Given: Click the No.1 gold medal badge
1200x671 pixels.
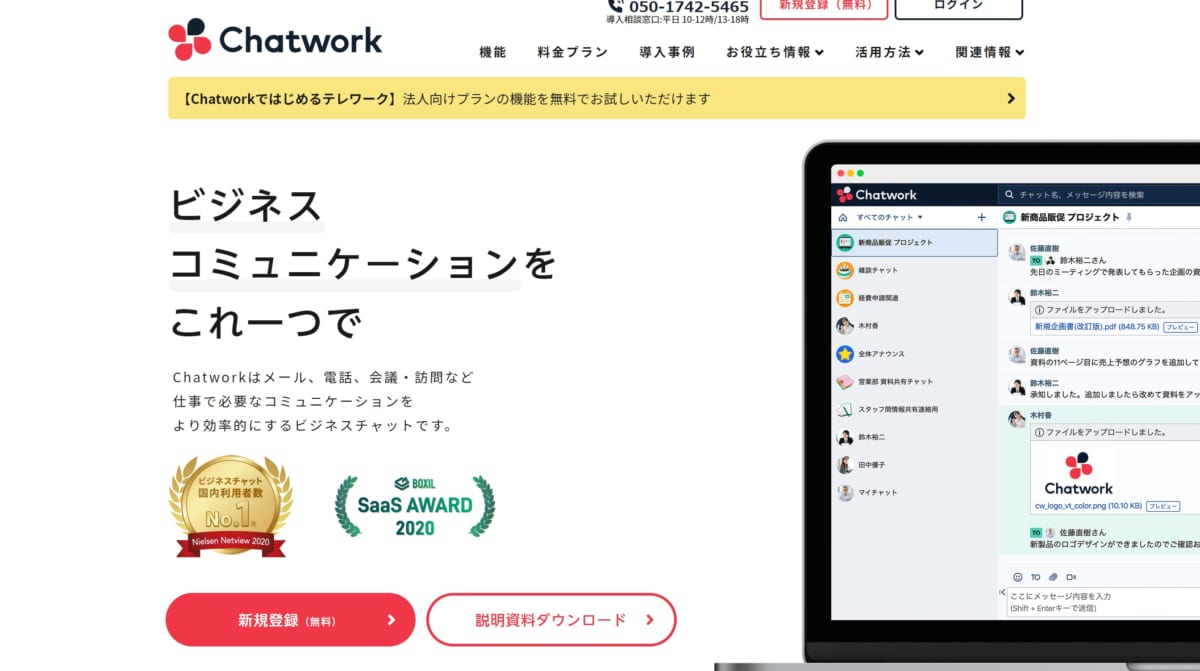Looking at the screenshot, I should click(231, 506).
